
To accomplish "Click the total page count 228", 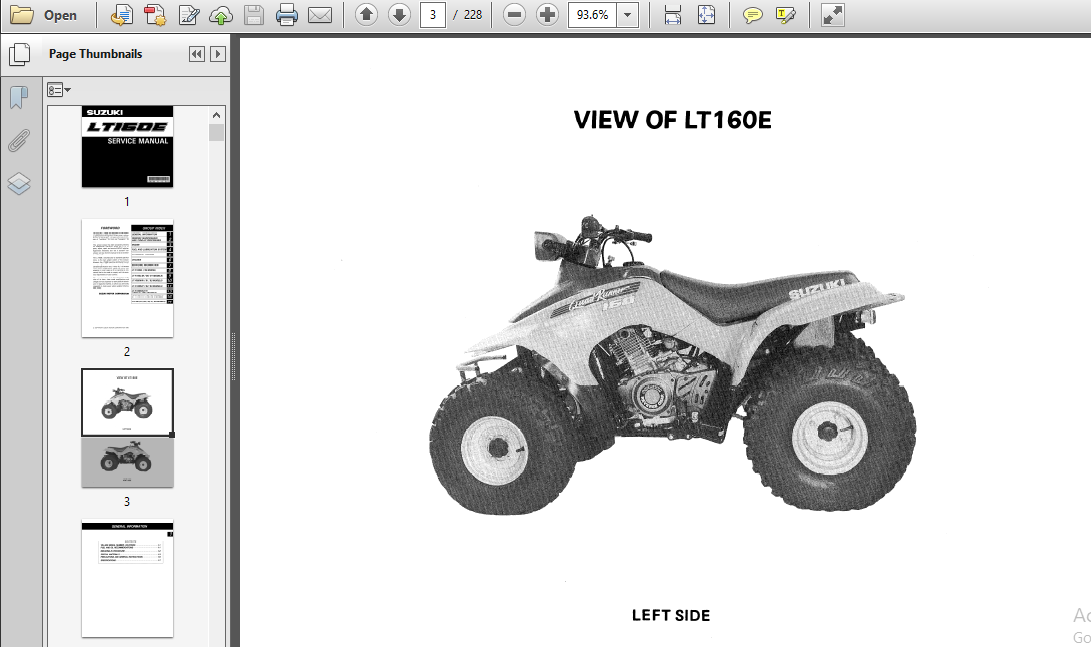I will coord(473,15).
